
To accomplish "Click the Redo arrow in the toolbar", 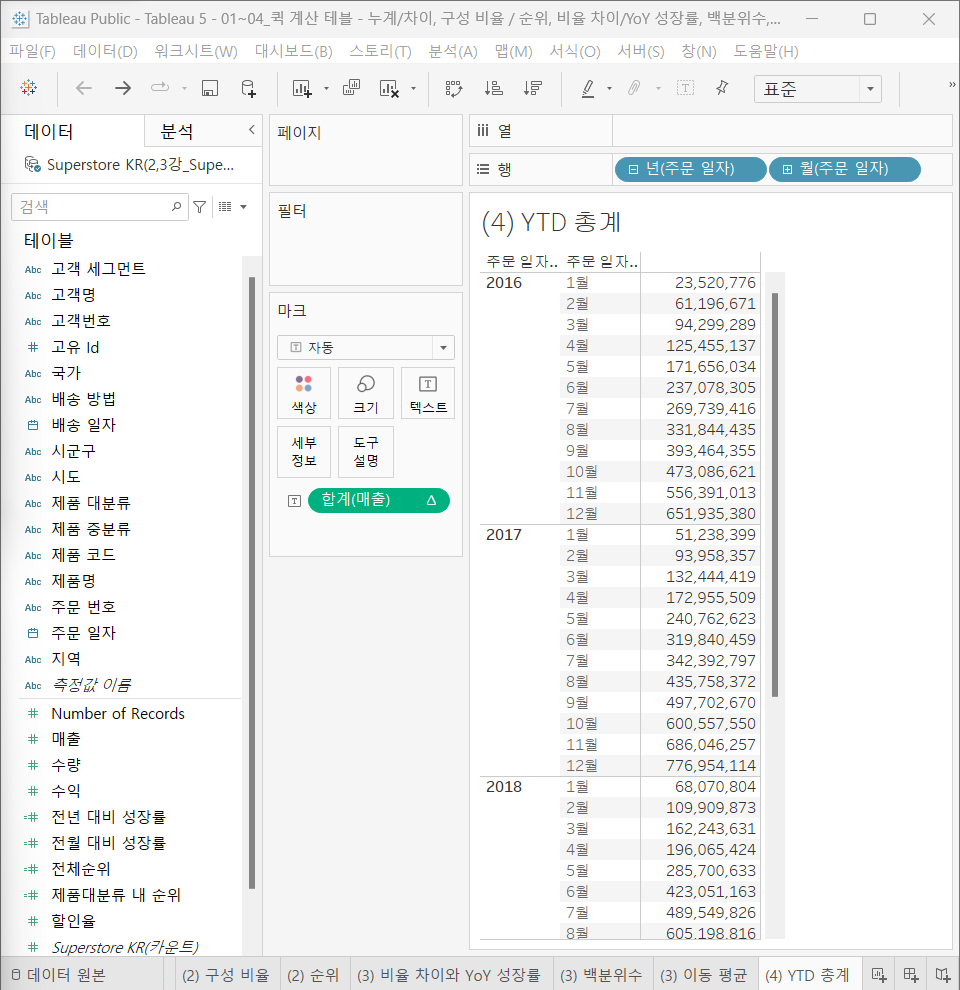I will (121, 88).
